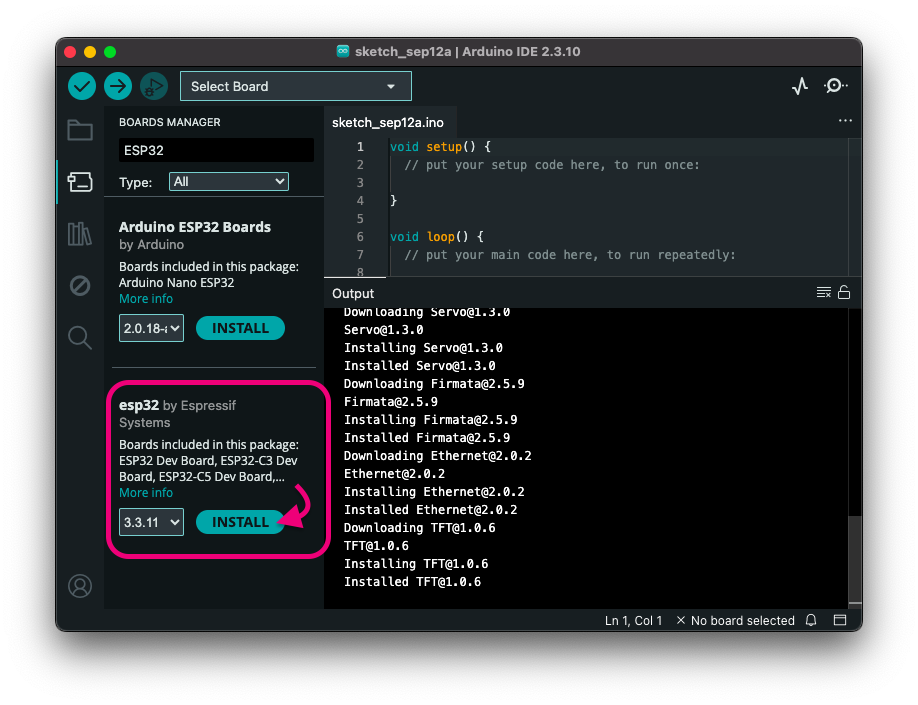The height and width of the screenshot is (705, 918).
Task: Open the Serial Monitor
Action: pos(835,86)
